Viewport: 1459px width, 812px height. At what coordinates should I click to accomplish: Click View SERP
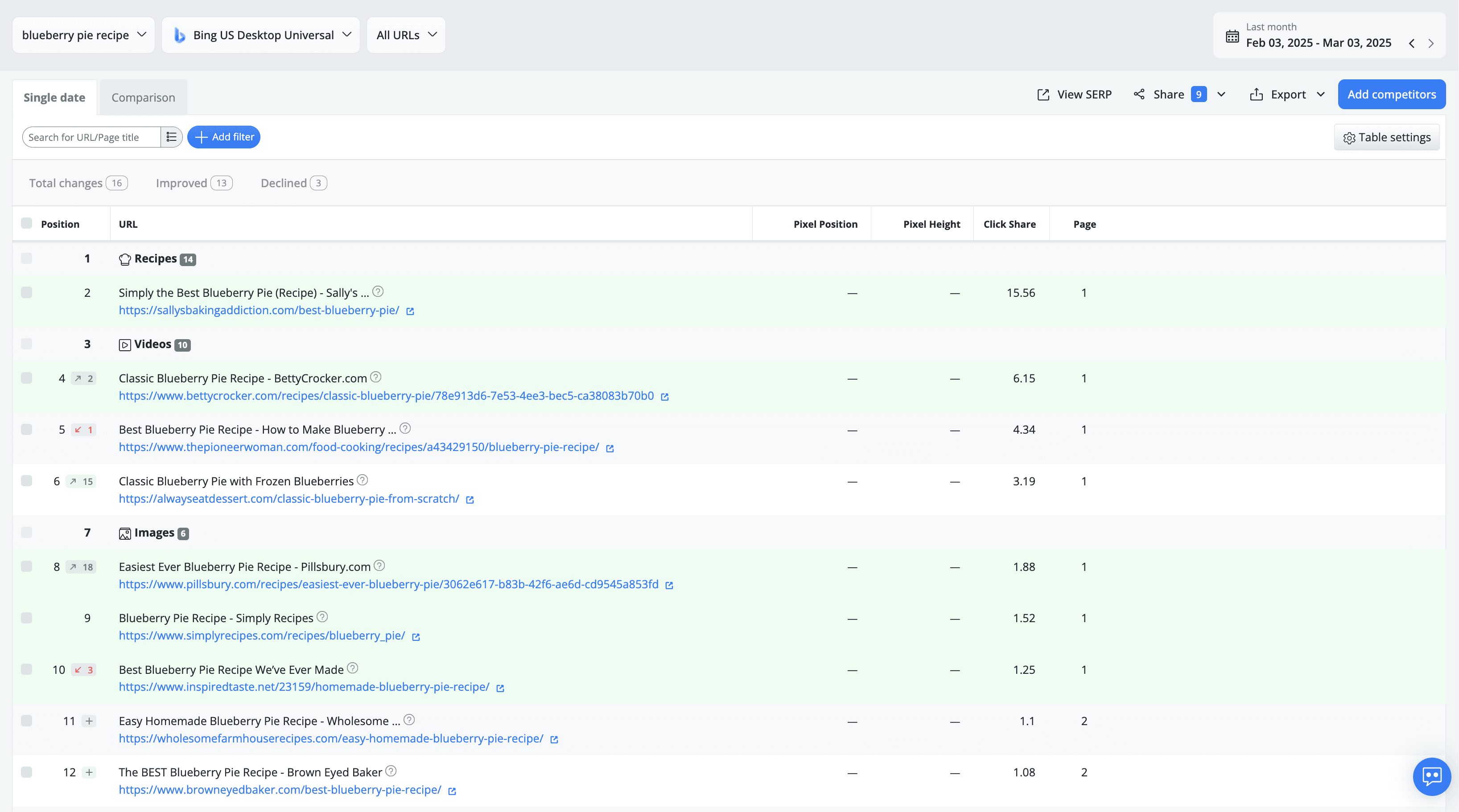coord(1074,94)
